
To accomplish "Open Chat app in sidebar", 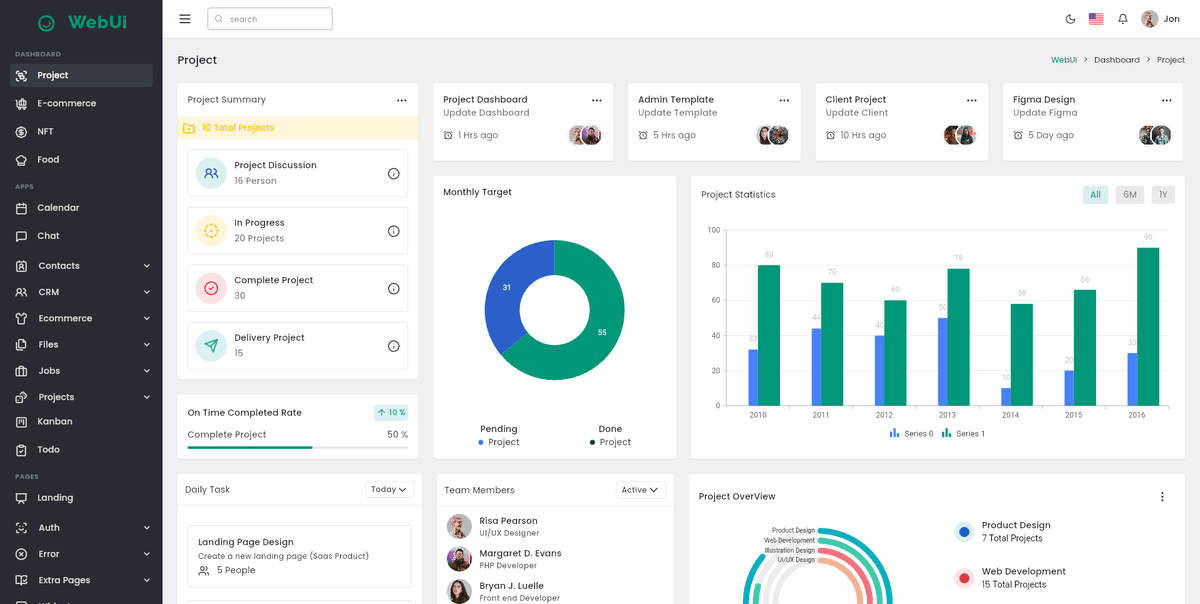I will [x=81, y=236].
